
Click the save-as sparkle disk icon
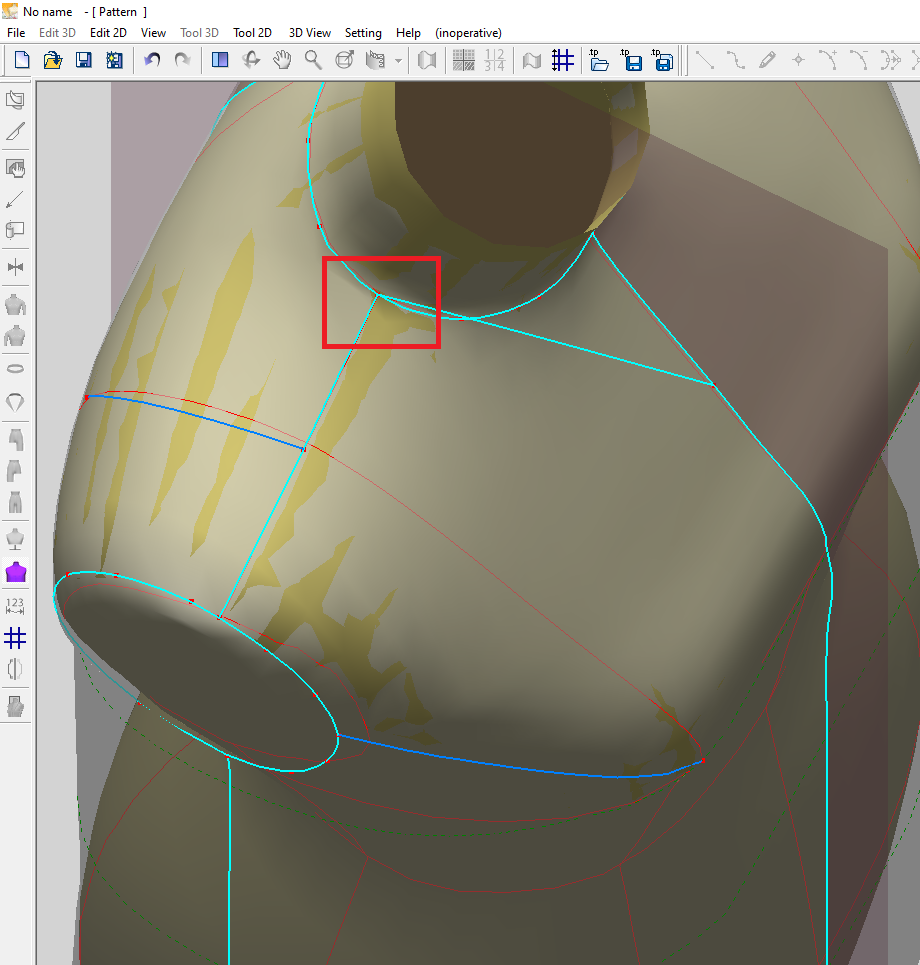(114, 60)
